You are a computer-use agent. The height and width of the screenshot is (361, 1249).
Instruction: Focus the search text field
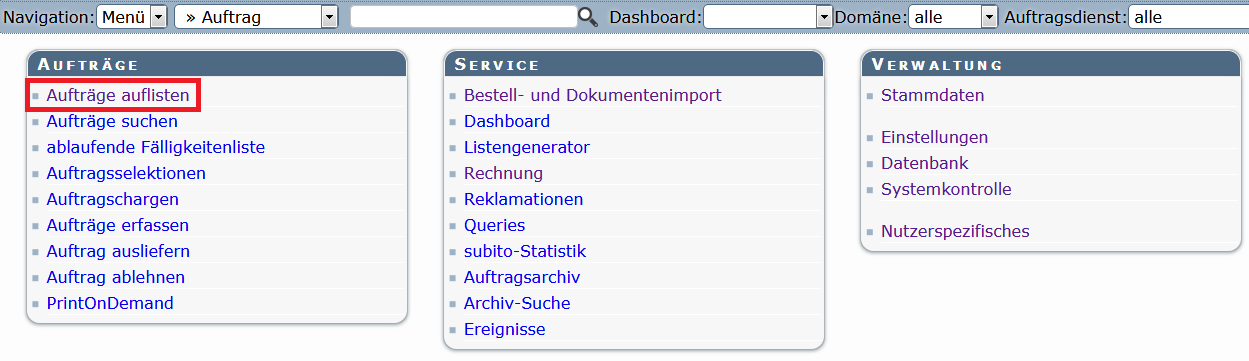[465, 16]
